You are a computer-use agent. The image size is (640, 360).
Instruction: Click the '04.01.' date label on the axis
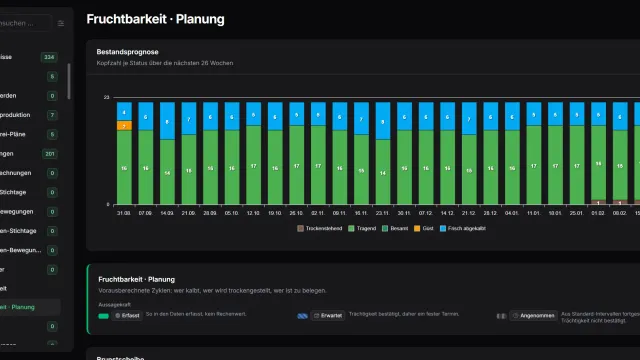click(512, 213)
